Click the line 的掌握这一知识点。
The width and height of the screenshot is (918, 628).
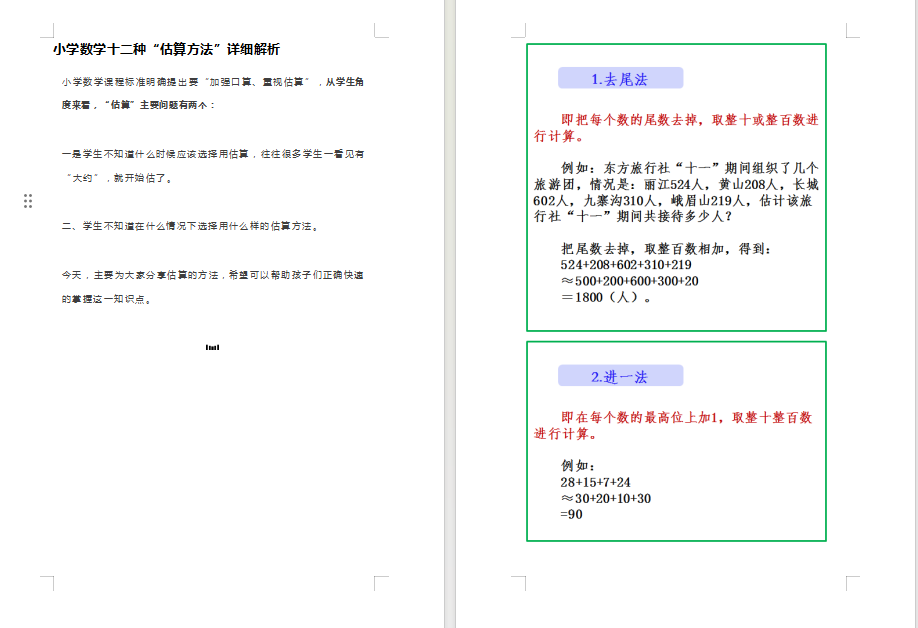tap(107, 299)
